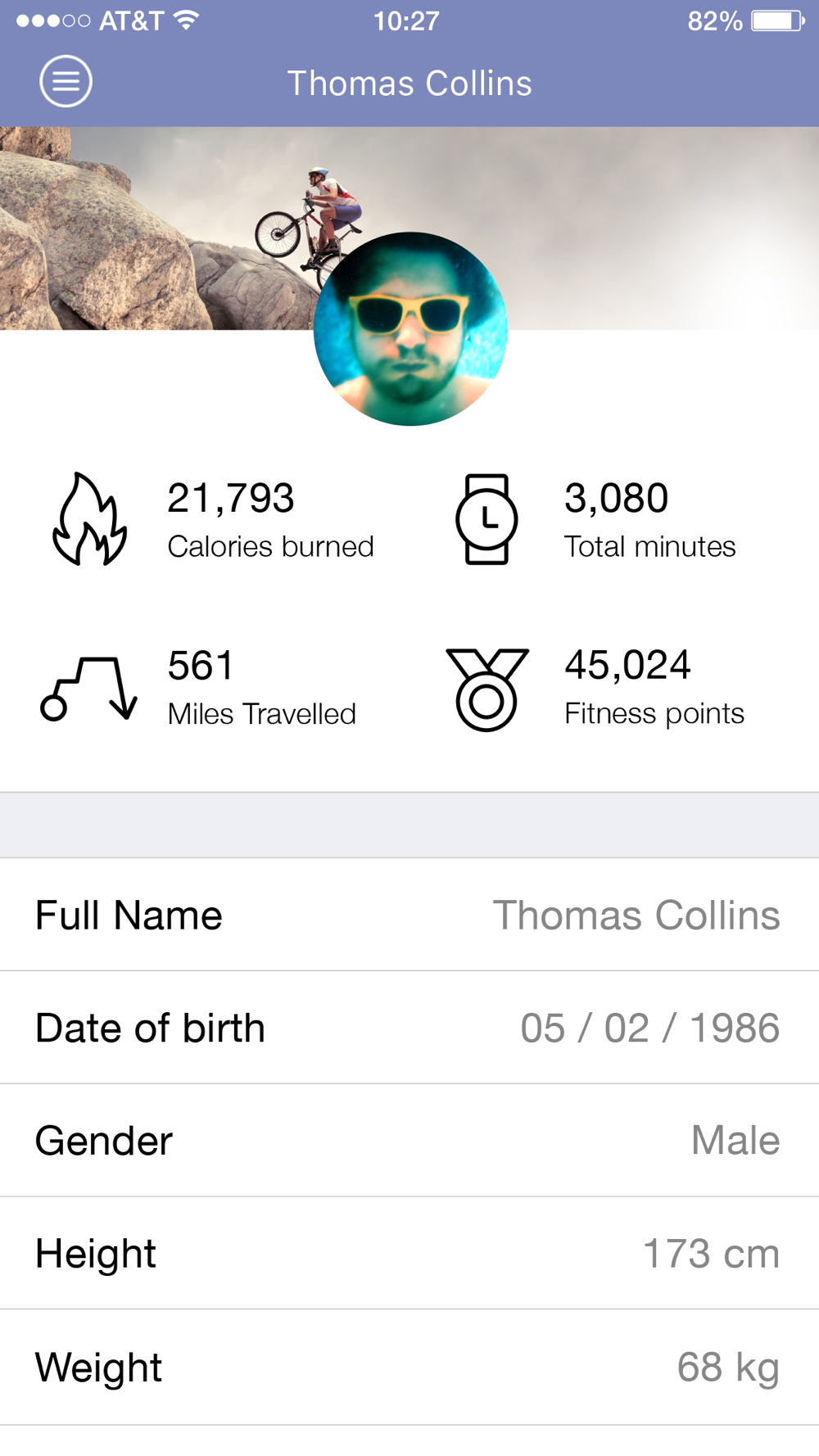Tap the wristwatch total minutes icon

click(486, 519)
